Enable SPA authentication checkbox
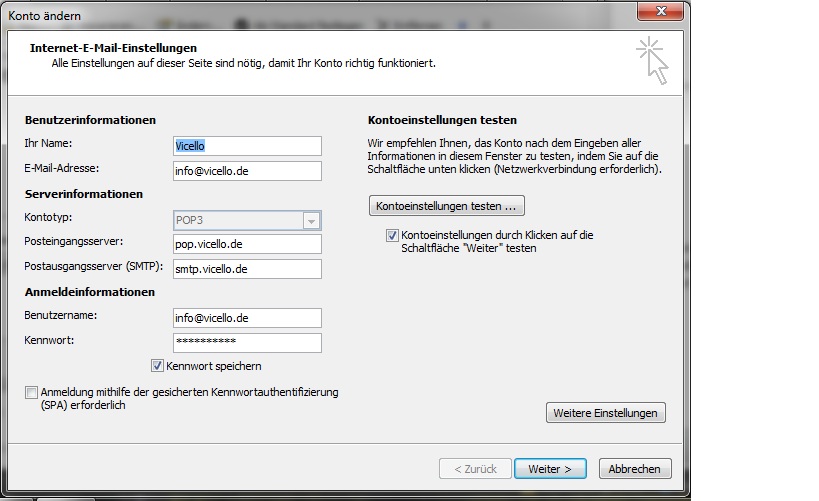 click(x=31, y=392)
